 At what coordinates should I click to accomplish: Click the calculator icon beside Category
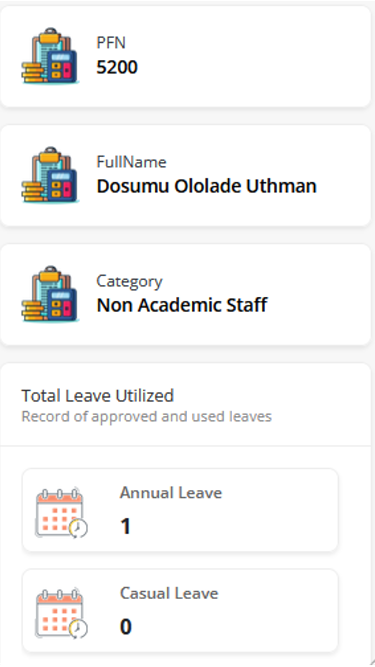pyautogui.click(x=50, y=294)
